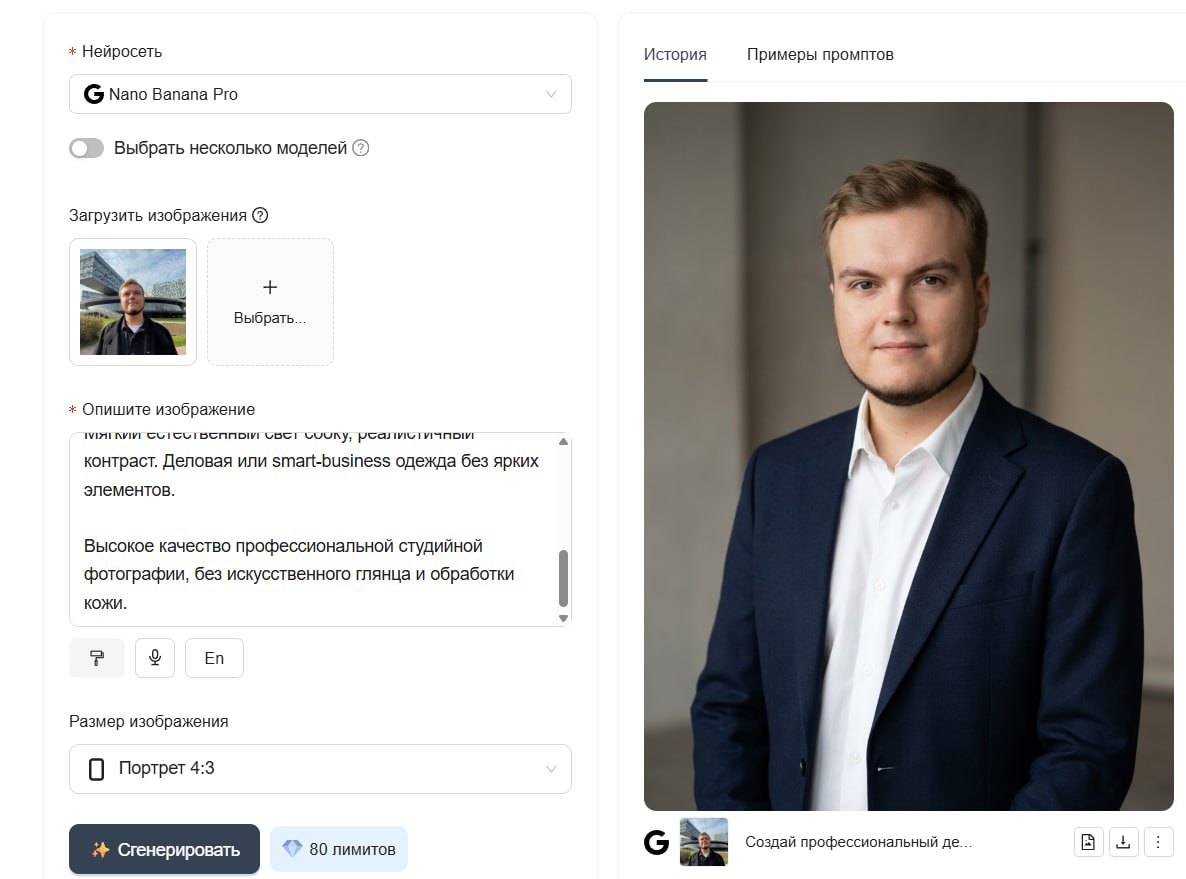Image resolution: width=1186 pixels, height=879 pixels.
Task: Click the image file icon in history row
Action: click(x=1088, y=842)
